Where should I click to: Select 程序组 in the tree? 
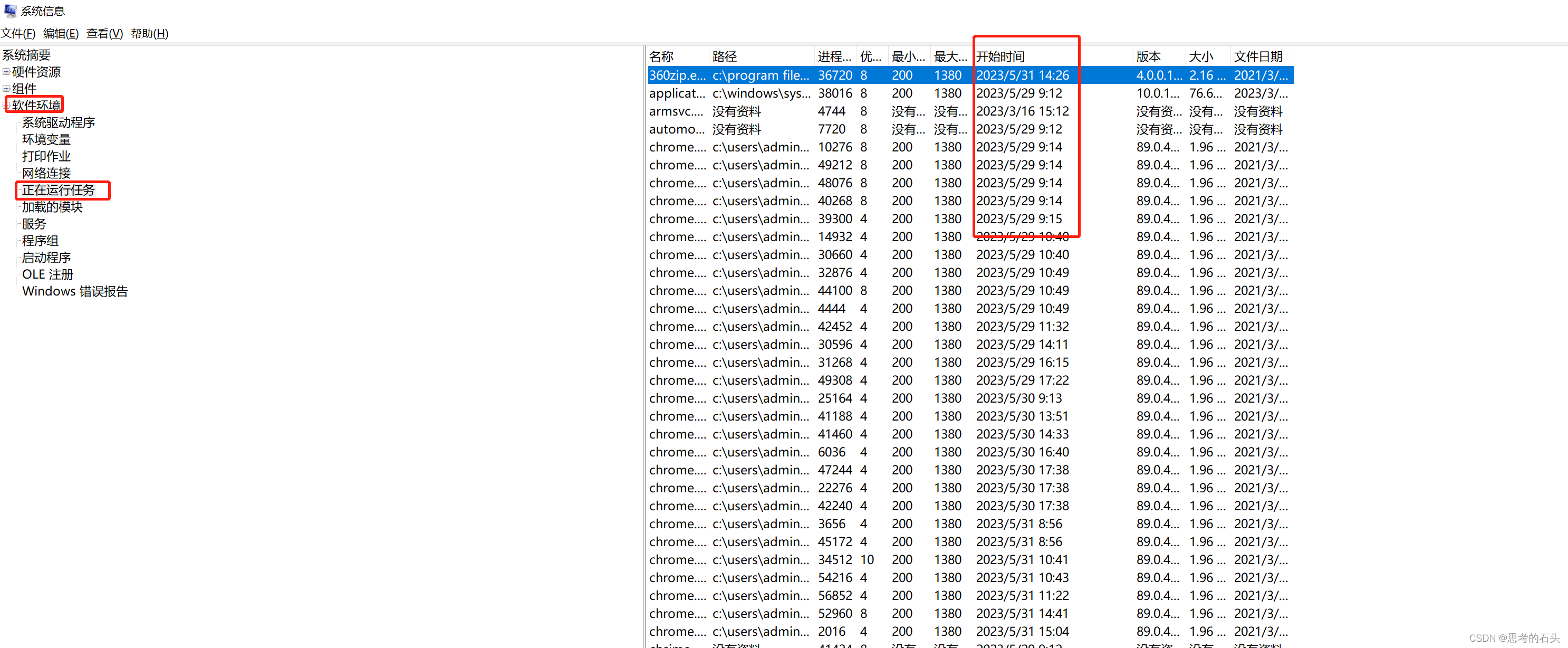[40, 241]
